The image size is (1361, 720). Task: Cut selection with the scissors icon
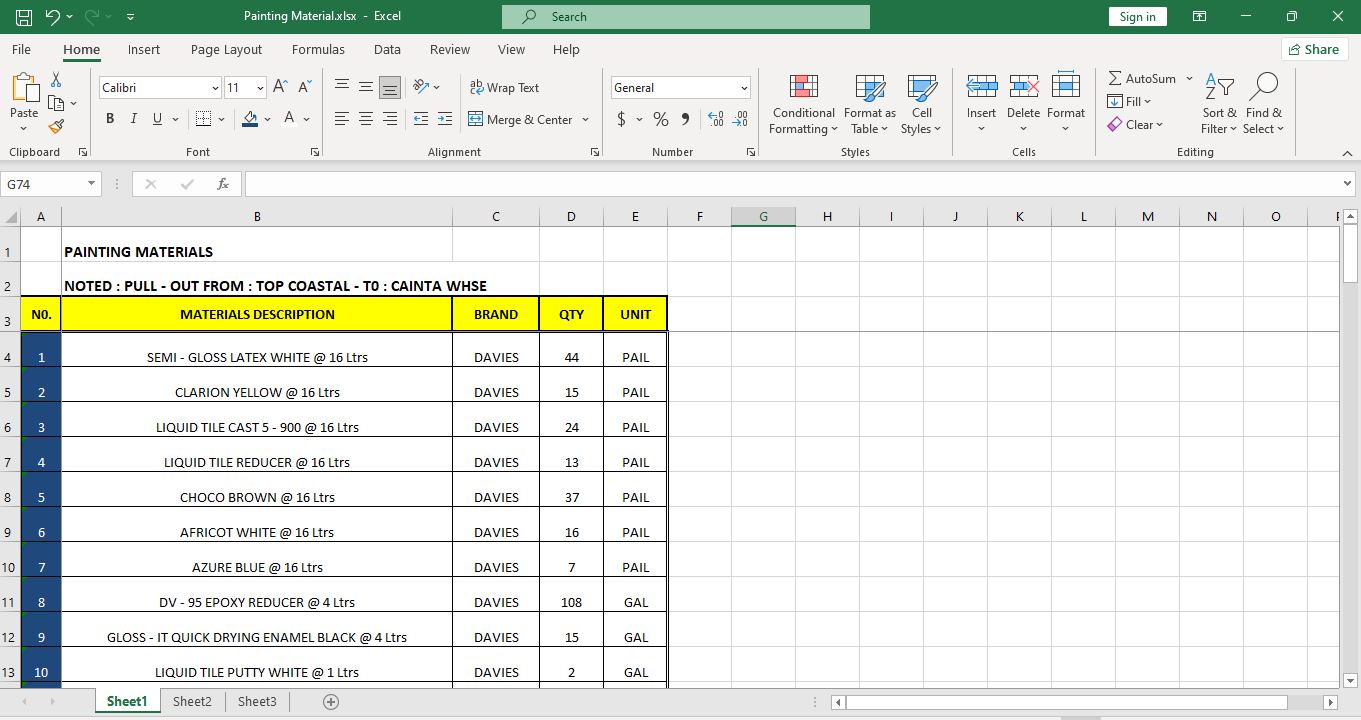(x=56, y=80)
